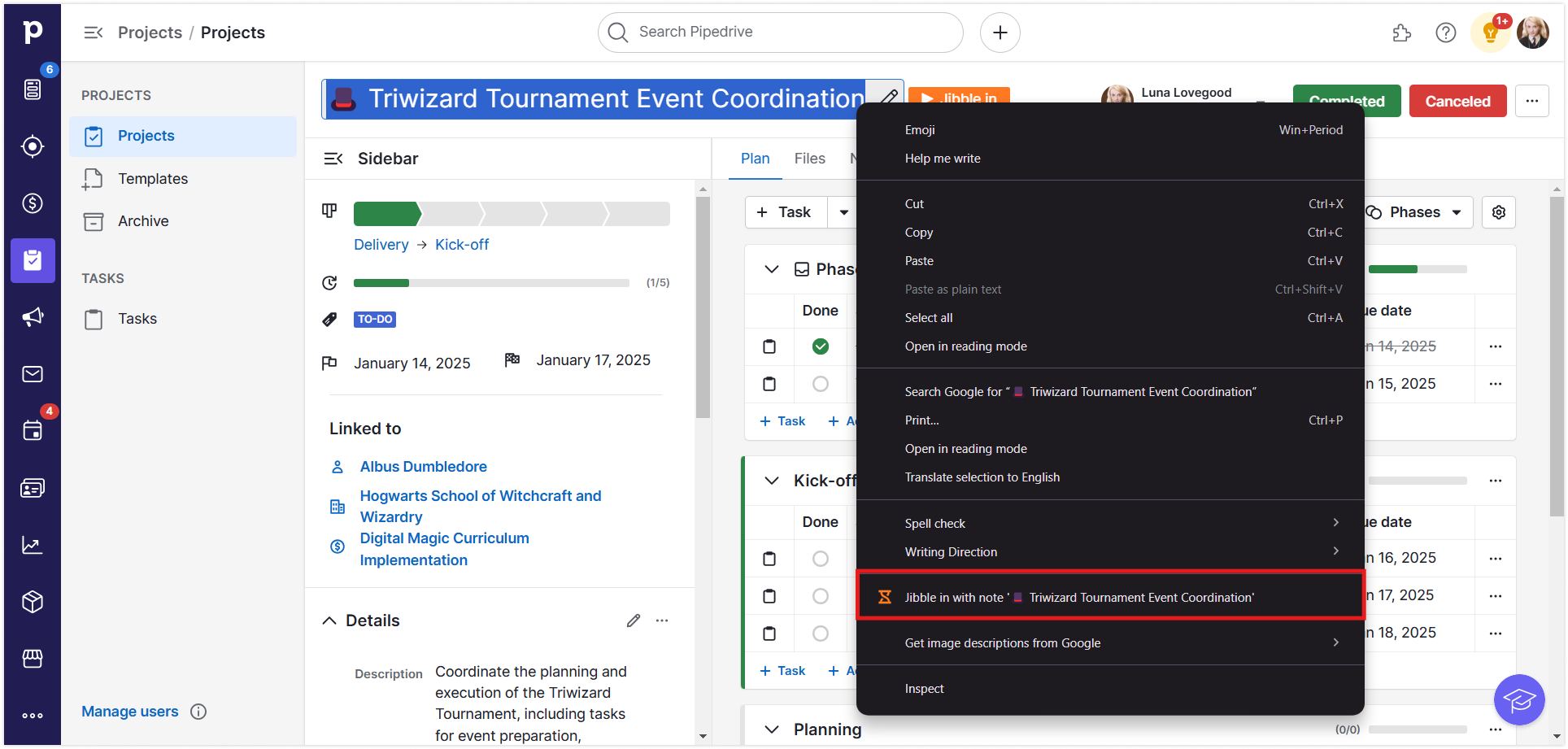Click the orange Jibble in button
The image size is (1568, 749).
tap(959, 96)
